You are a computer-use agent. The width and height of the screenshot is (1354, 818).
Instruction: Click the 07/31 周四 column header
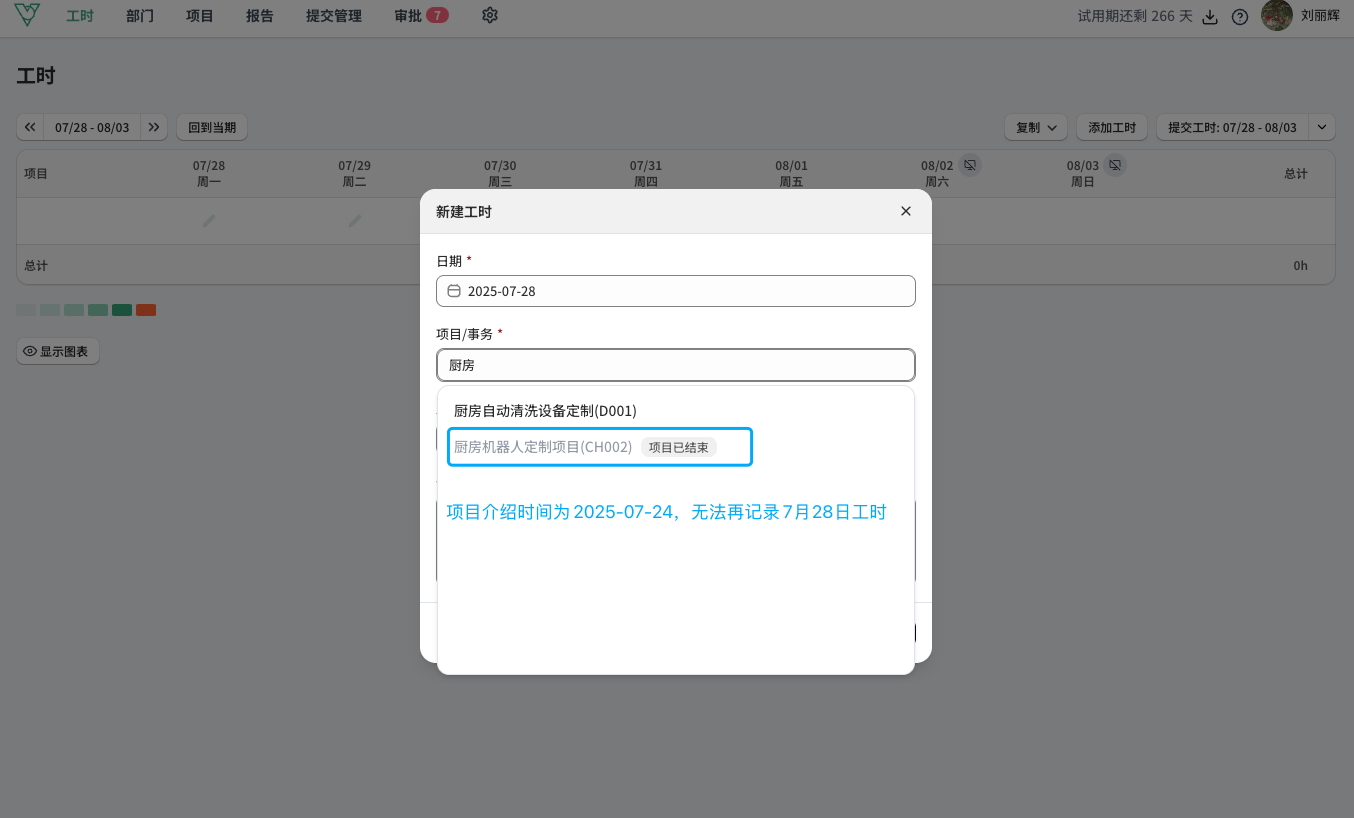[646, 173]
